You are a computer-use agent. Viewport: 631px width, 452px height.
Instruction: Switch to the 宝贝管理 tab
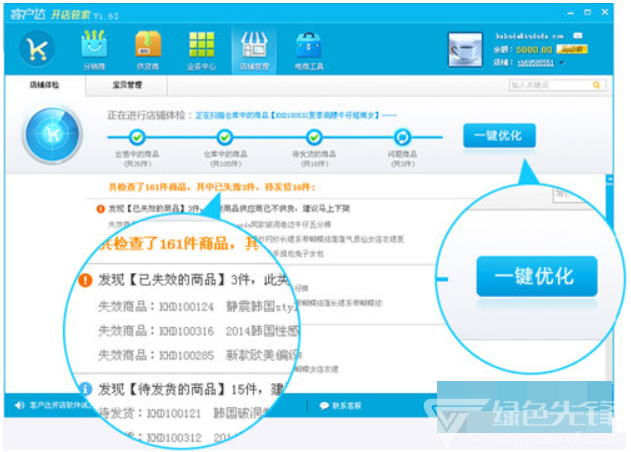click(x=127, y=86)
